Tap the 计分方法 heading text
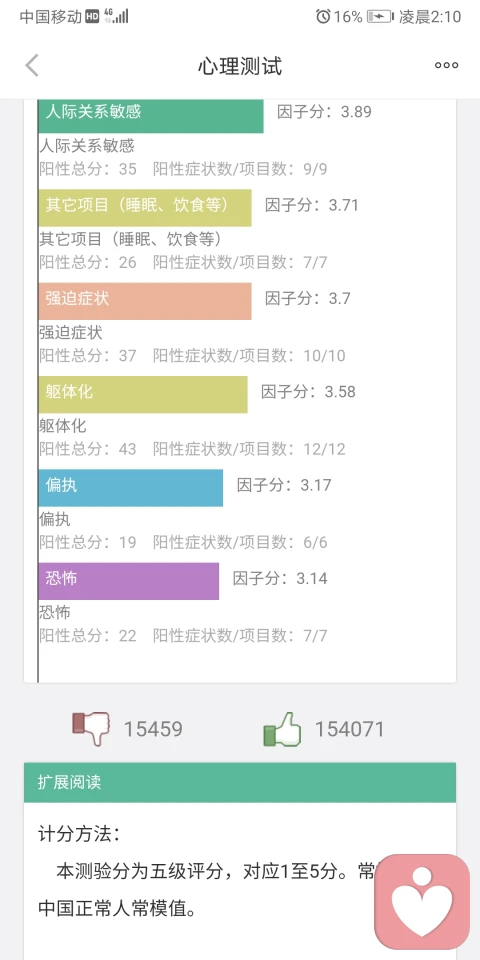 pyautogui.click(x=80, y=834)
